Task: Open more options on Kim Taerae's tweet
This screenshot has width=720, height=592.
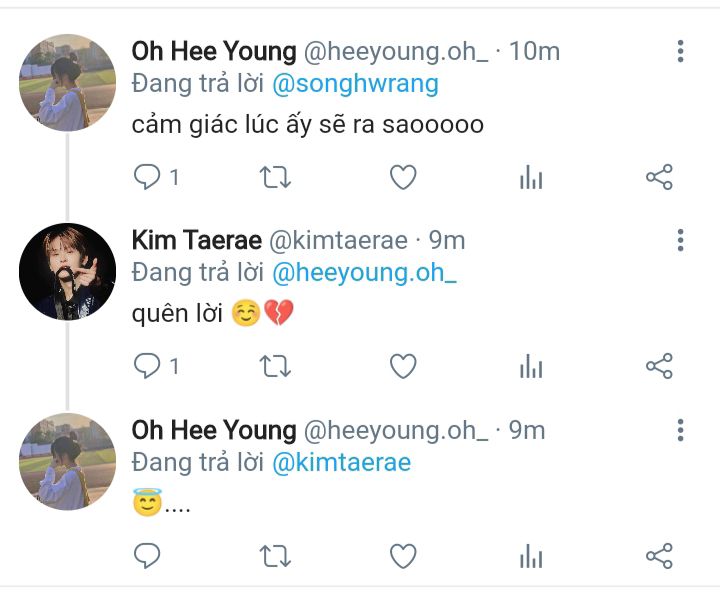Action: pos(680,240)
